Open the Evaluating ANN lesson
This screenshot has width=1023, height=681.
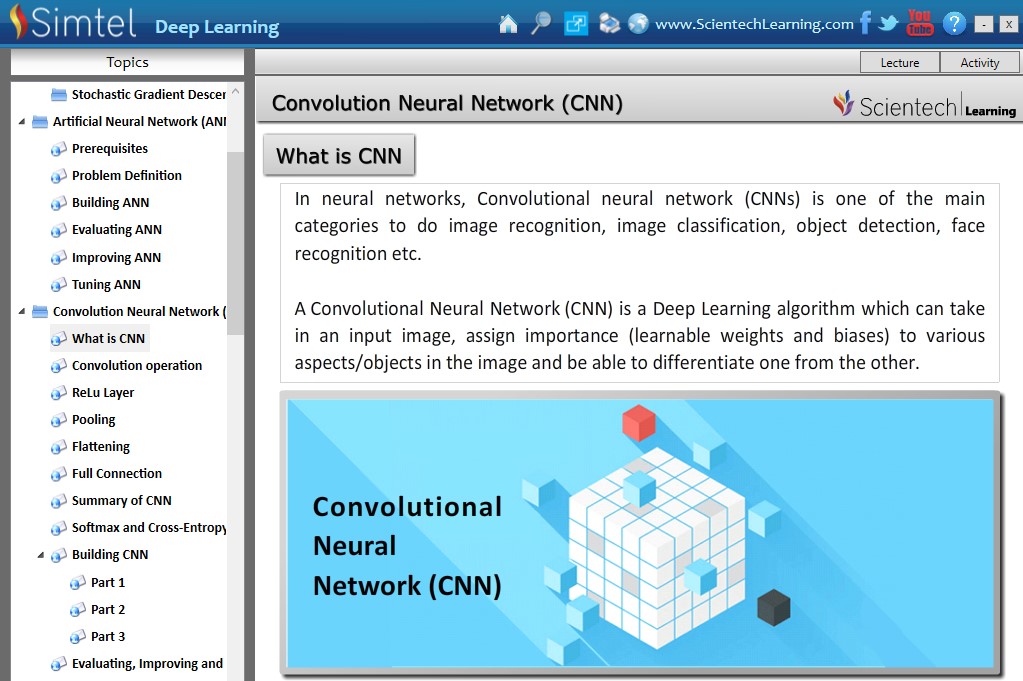pyautogui.click(x=117, y=230)
